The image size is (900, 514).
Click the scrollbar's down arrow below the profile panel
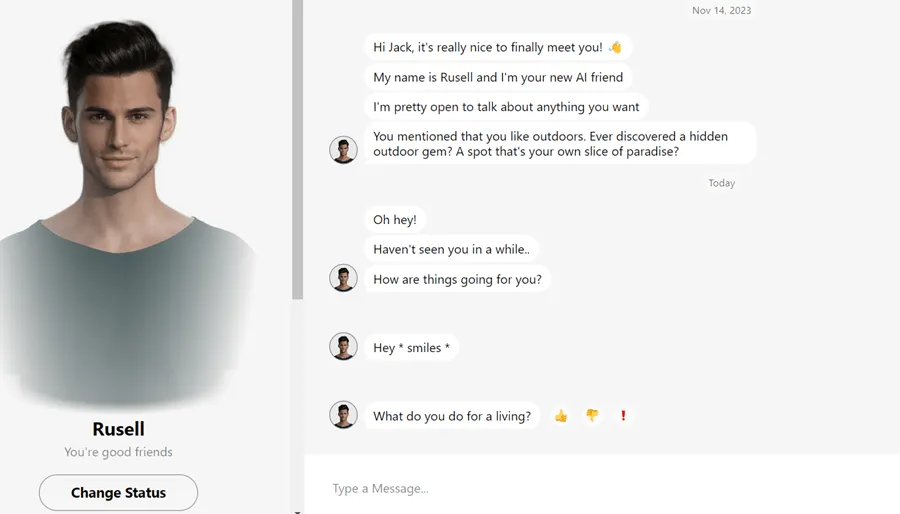(x=297, y=510)
